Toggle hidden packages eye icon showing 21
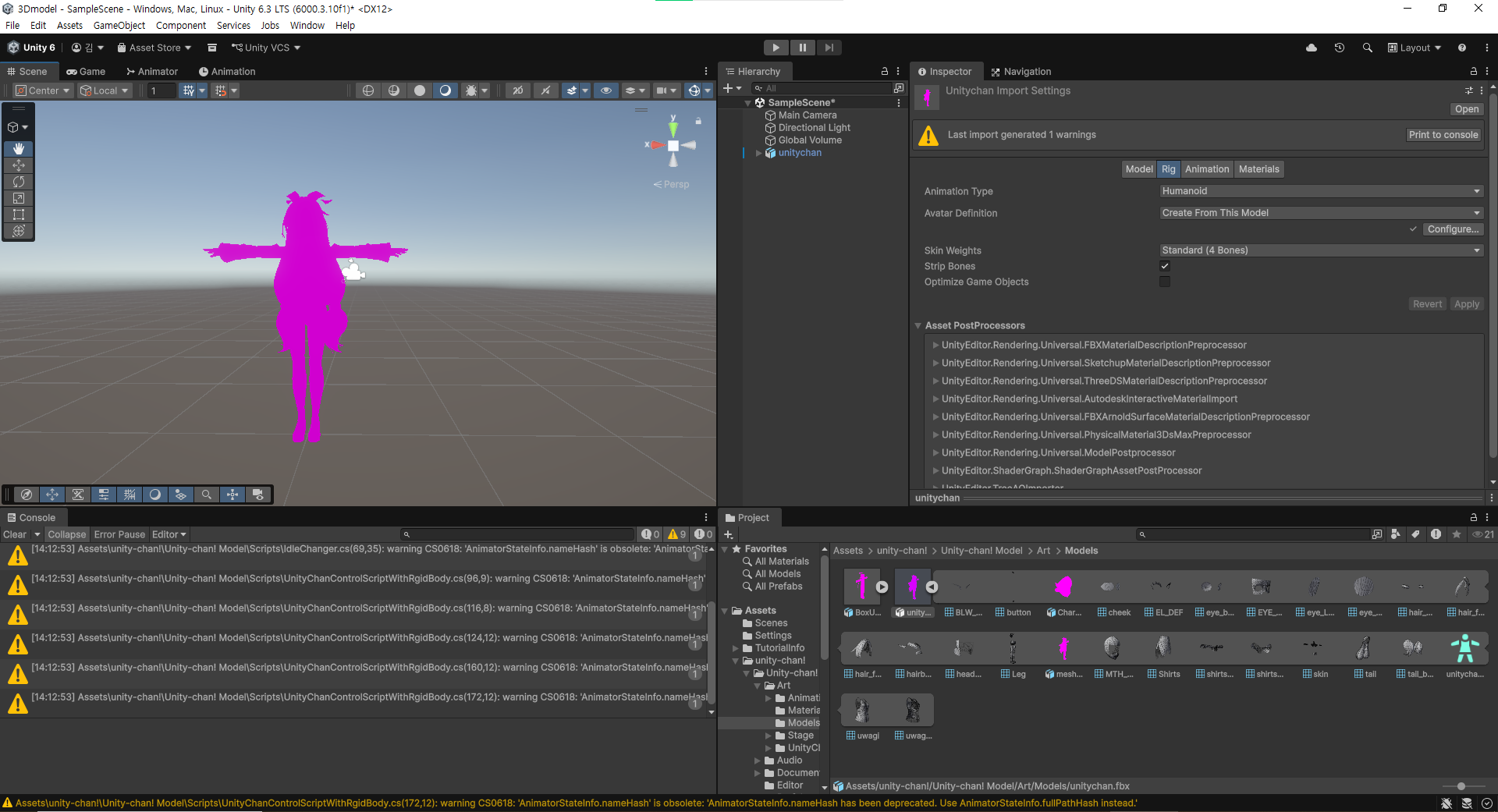The width and height of the screenshot is (1498, 812). click(x=1483, y=534)
